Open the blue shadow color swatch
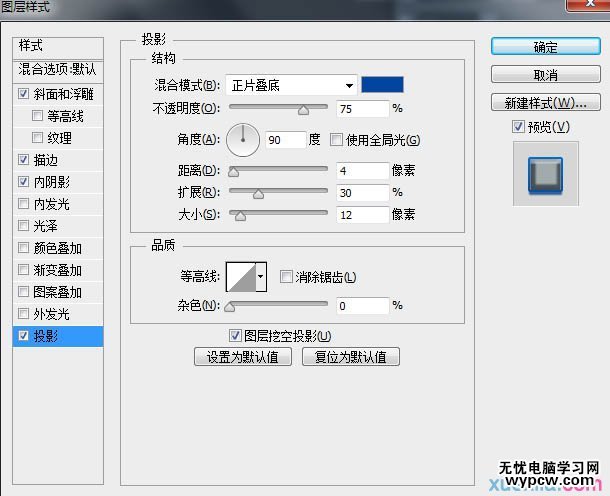 382,84
